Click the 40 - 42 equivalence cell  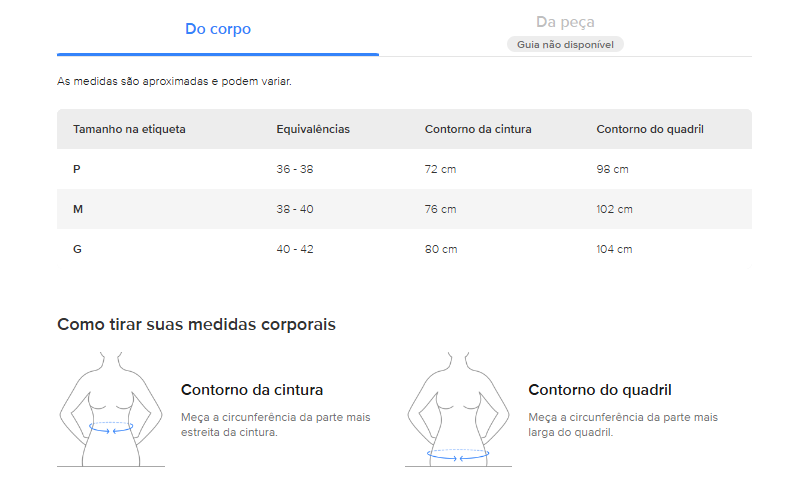point(295,249)
